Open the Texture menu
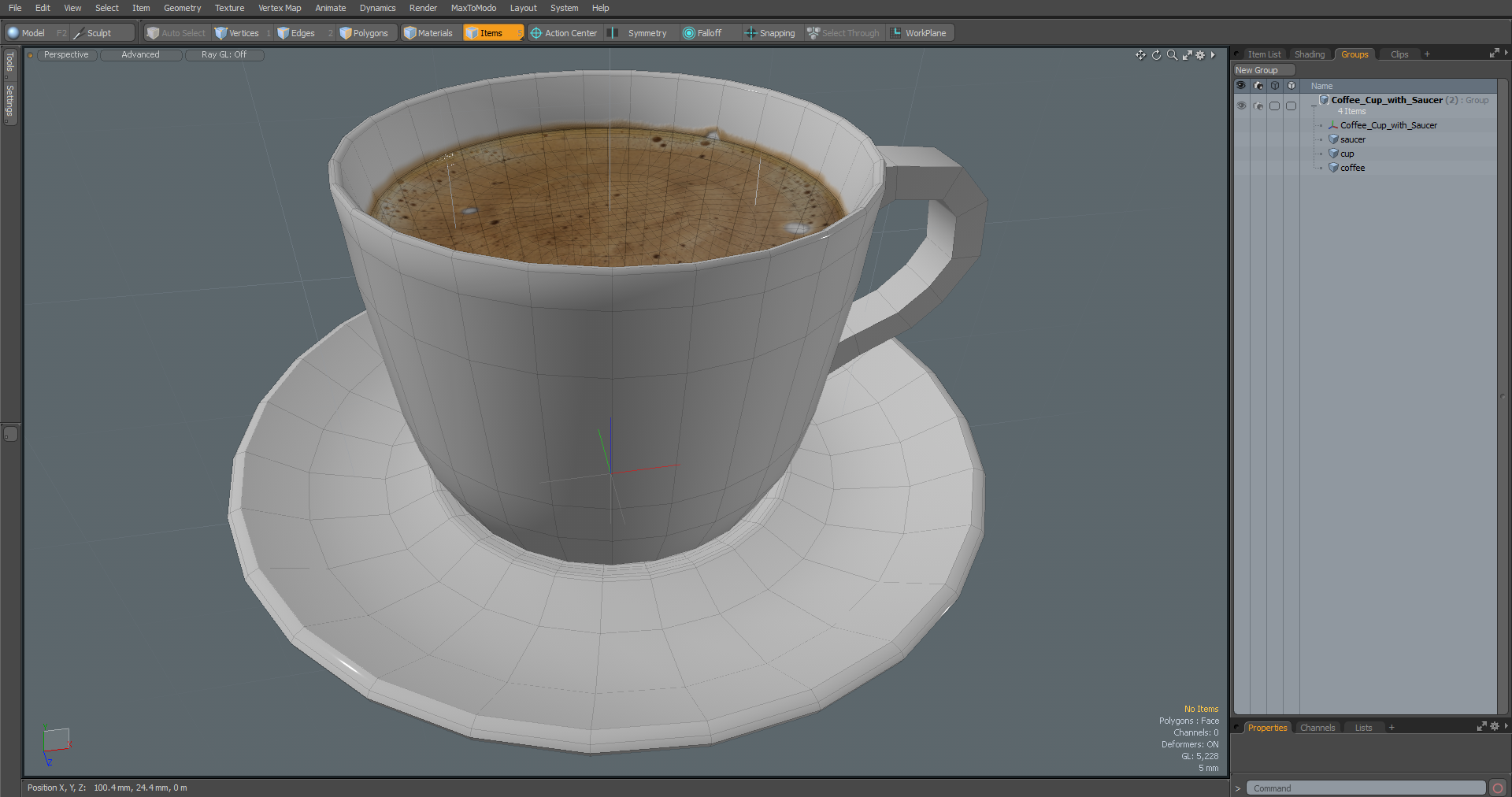The width and height of the screenshot is (1512, 797). click(x=229, y=8)
